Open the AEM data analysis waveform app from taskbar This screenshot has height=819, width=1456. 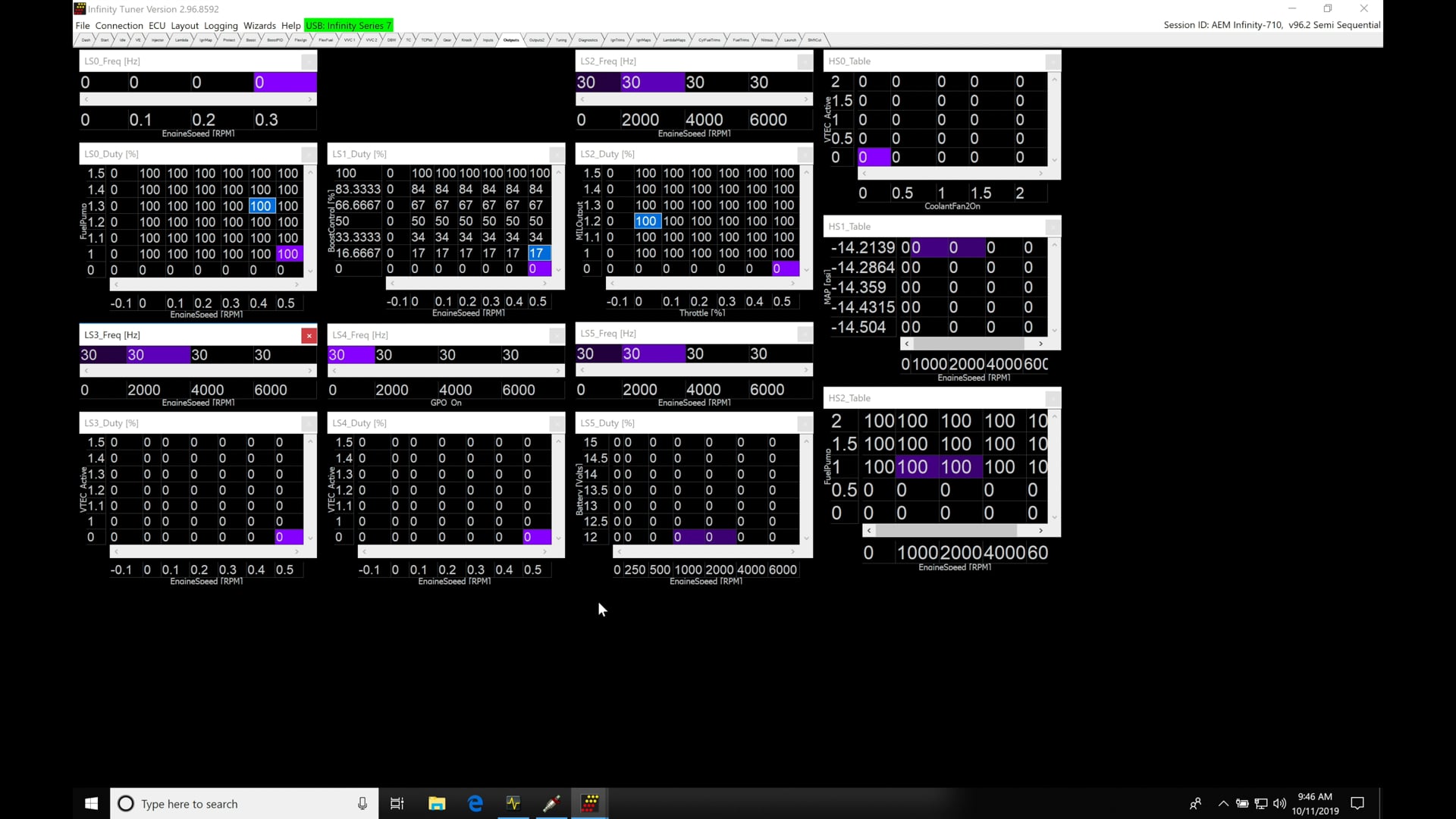[513, 803]
